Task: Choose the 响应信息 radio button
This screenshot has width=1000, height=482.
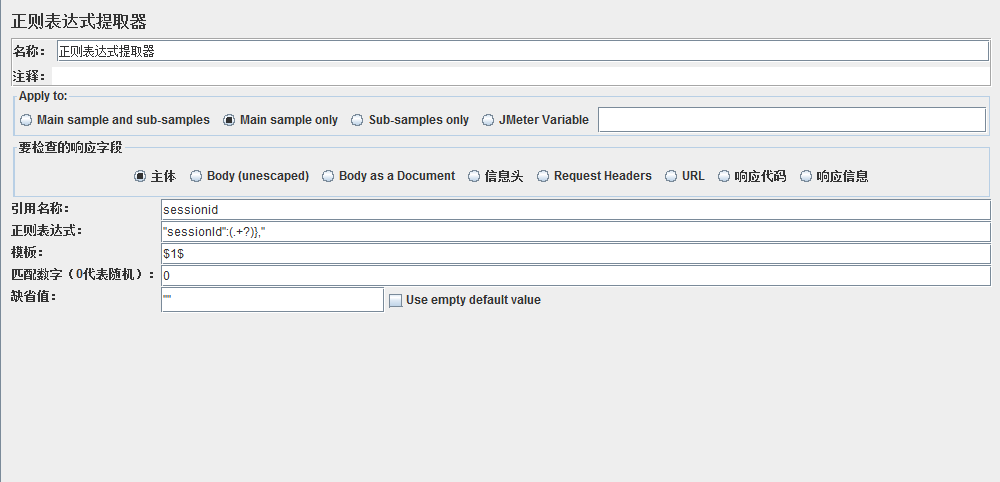Action: tap(806, 176)
